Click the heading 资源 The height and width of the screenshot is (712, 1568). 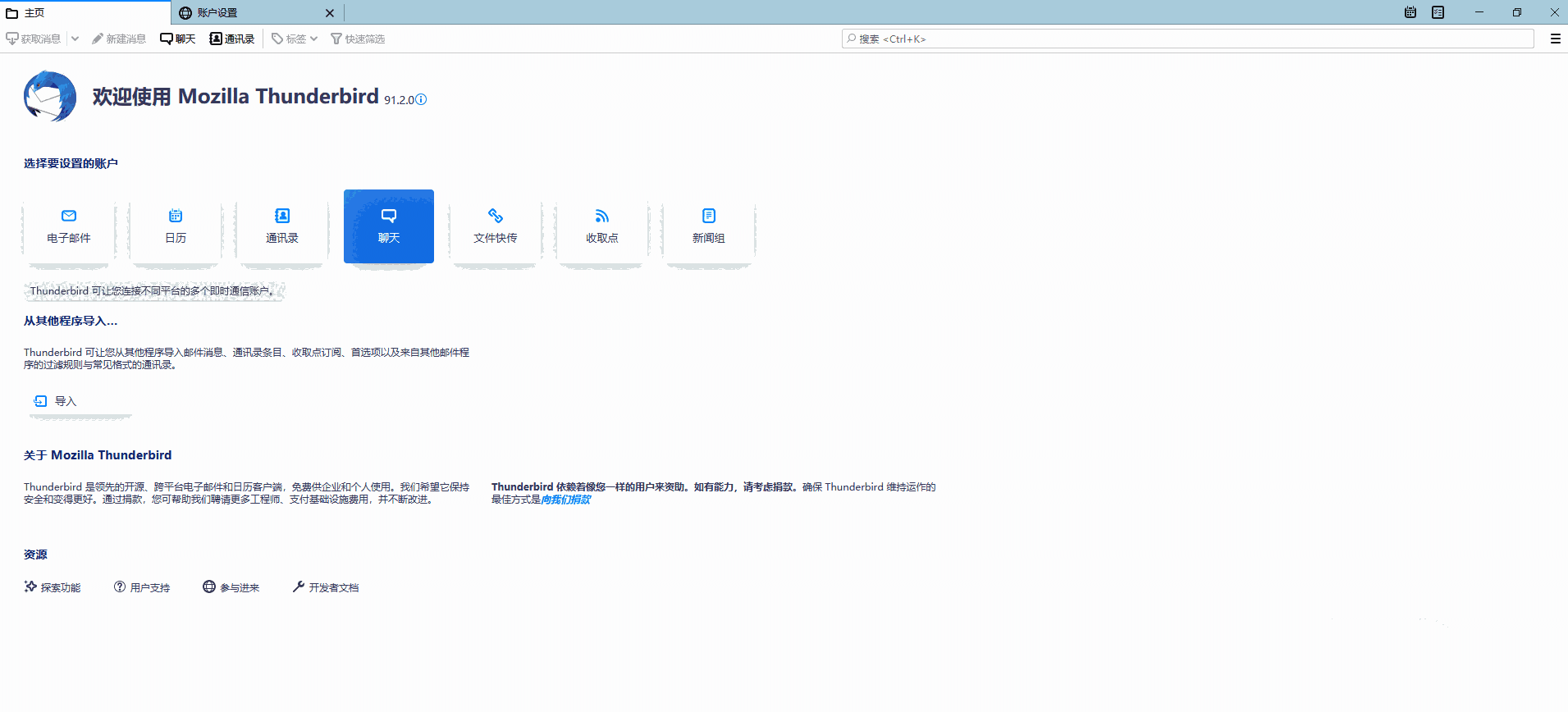pos(35,555)
